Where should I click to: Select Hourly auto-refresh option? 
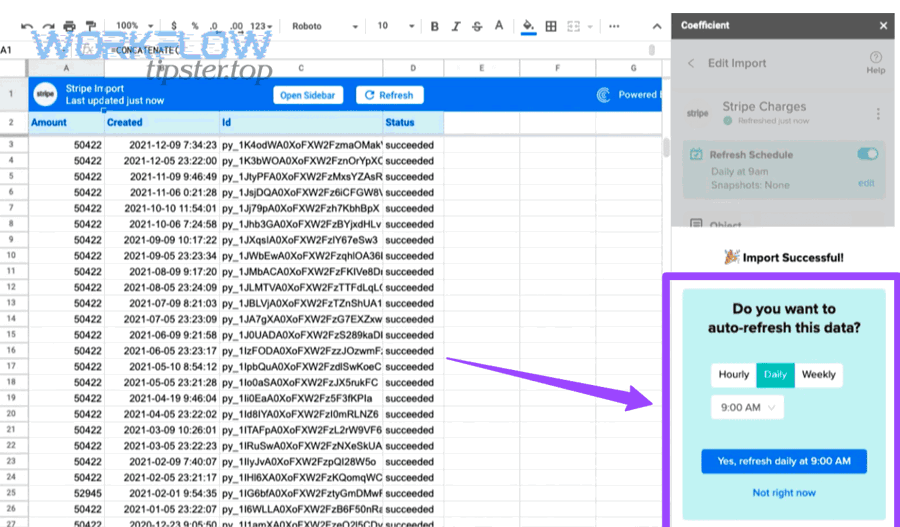point(734,375)
